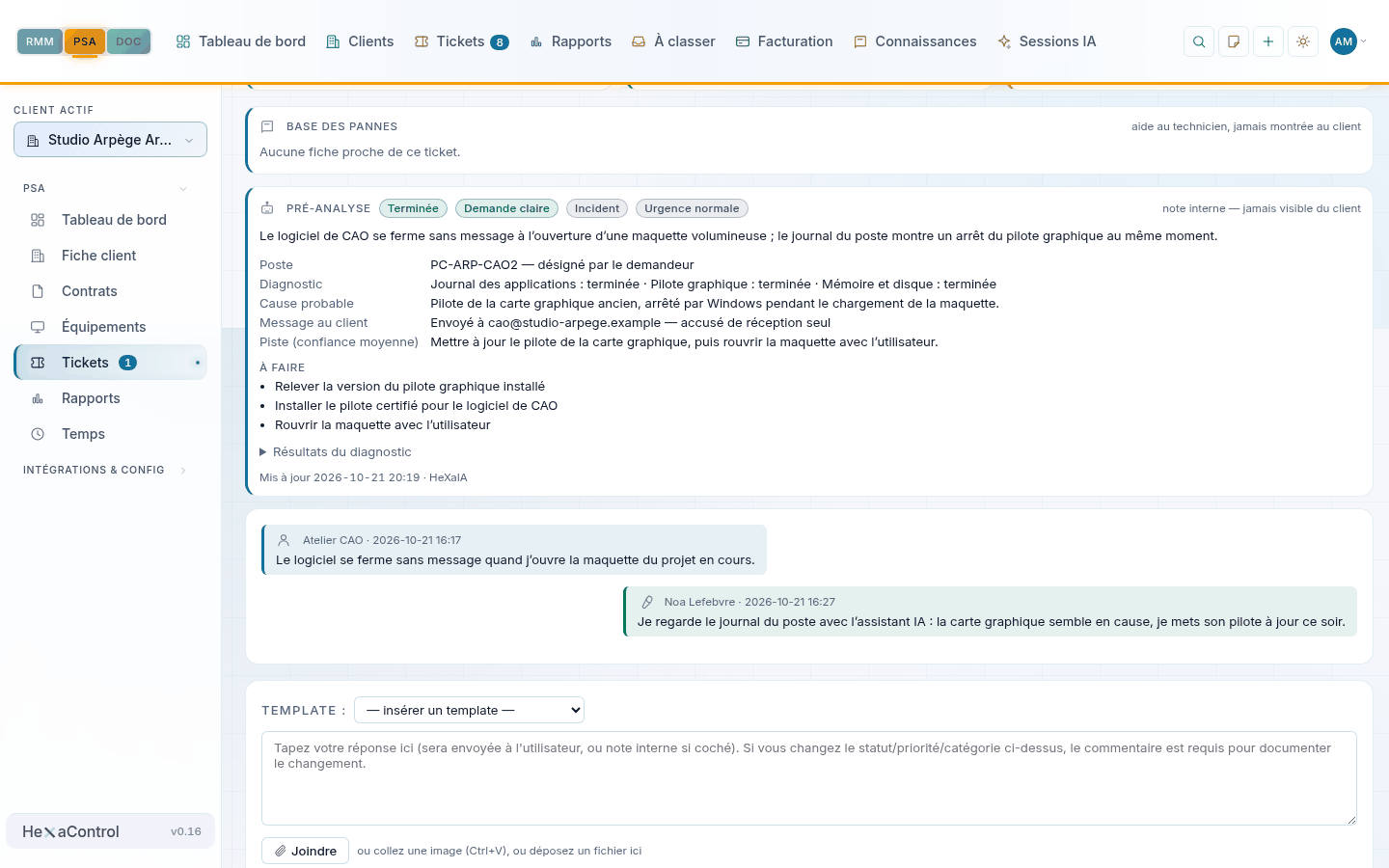1389x868 pixels.
Task: Open Contrats in the sidebar
Action: (110, 291)
